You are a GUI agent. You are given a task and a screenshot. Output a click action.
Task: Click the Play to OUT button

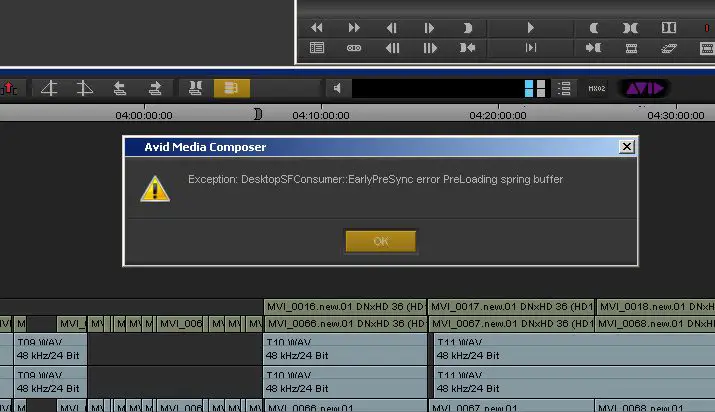[x=530, y=48]
